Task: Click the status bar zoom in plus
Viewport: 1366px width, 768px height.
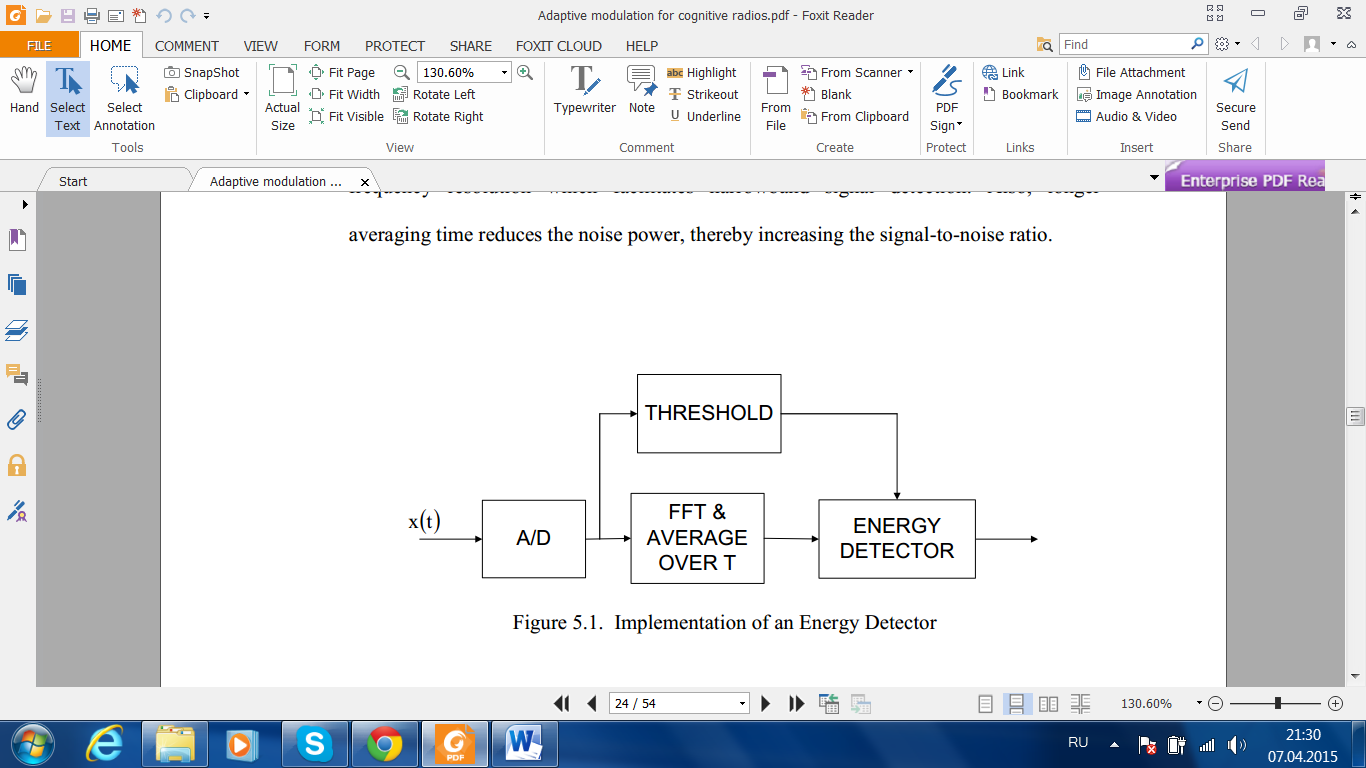Action: coord(1335,703)
